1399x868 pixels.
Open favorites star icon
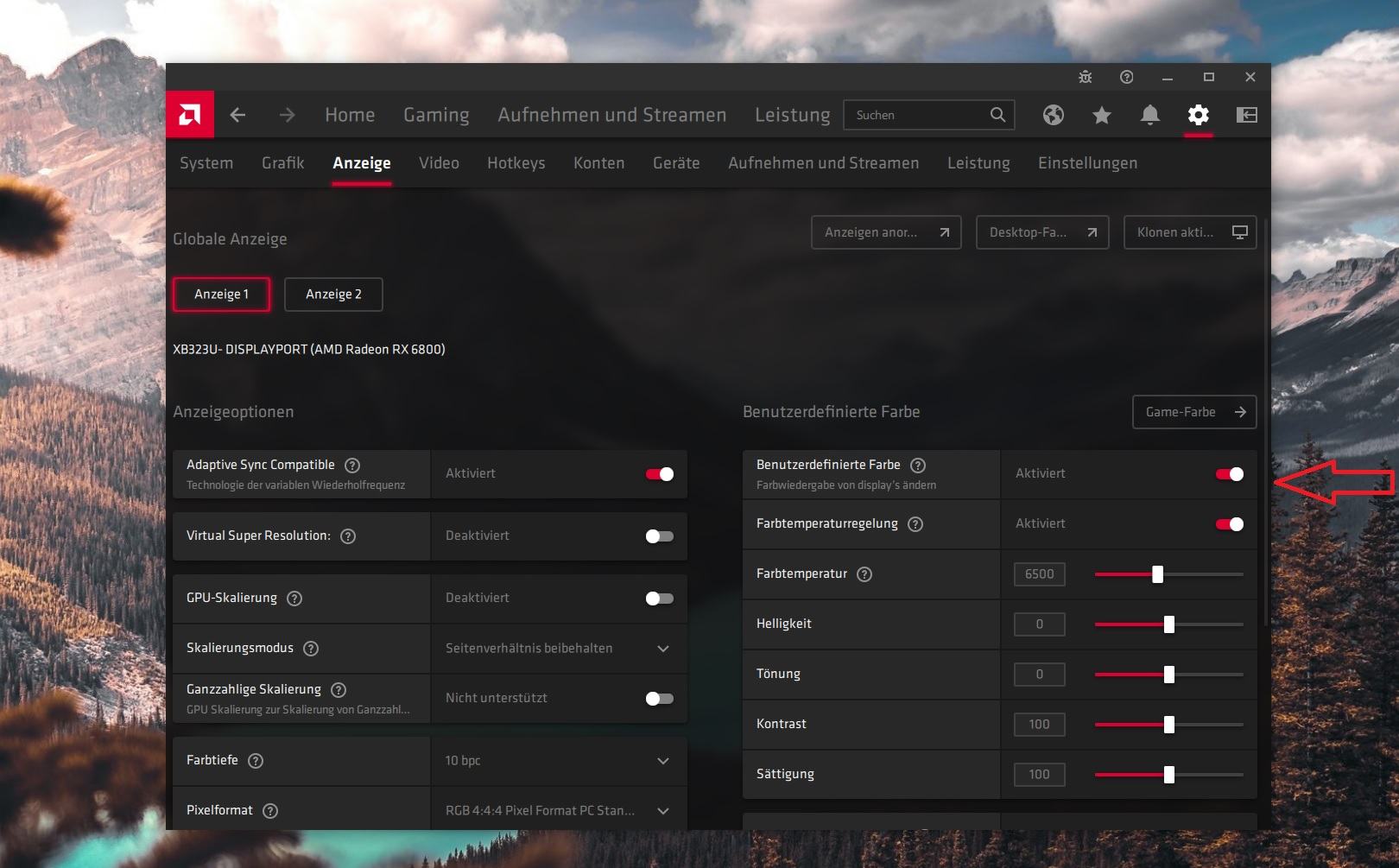tap(1102, 115)
